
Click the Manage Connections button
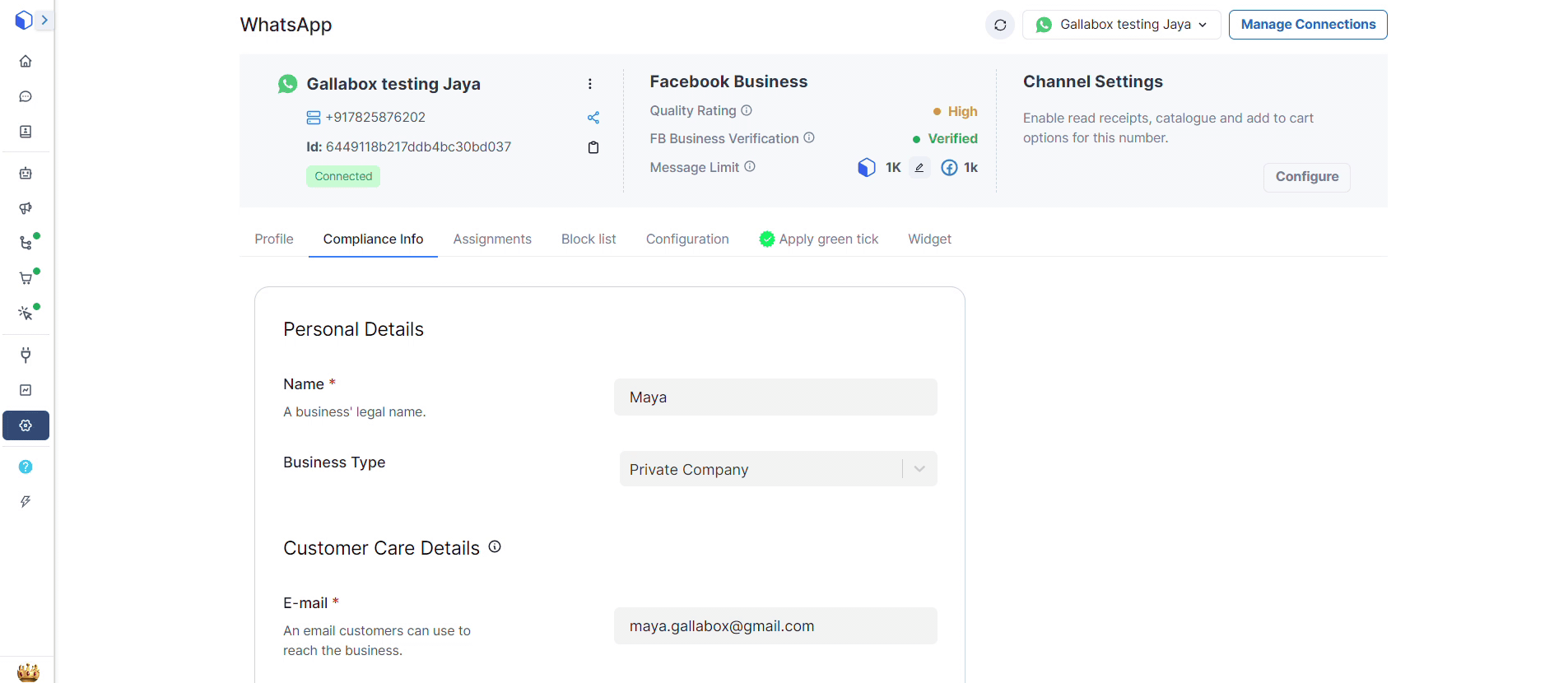pos(1307,25)
